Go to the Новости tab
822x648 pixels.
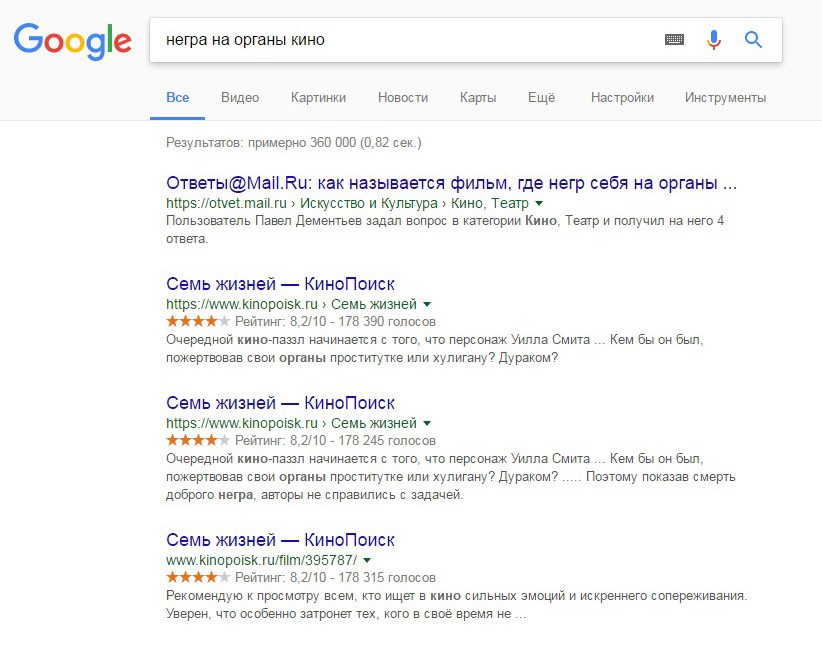click(403, 97)
